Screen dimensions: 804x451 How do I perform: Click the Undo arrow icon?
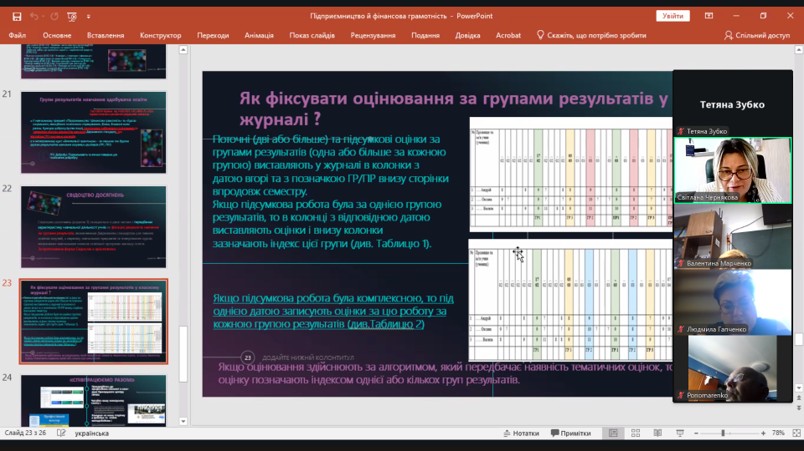click(34, 16)
